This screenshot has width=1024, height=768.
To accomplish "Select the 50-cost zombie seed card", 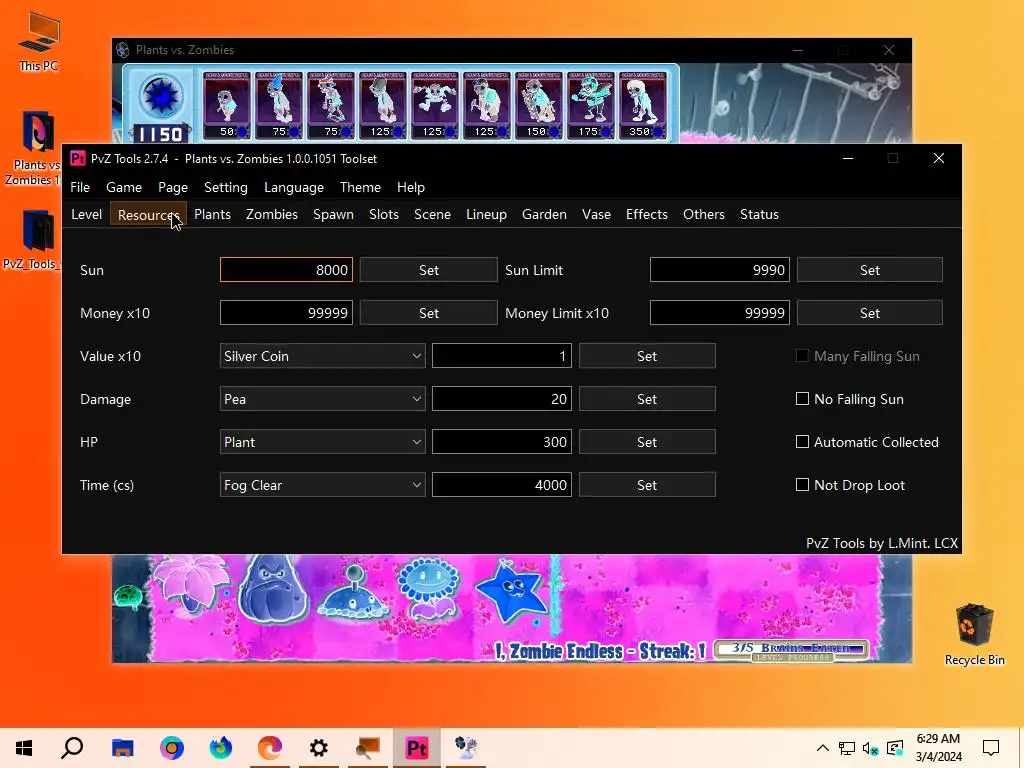I will click(226, 105).
